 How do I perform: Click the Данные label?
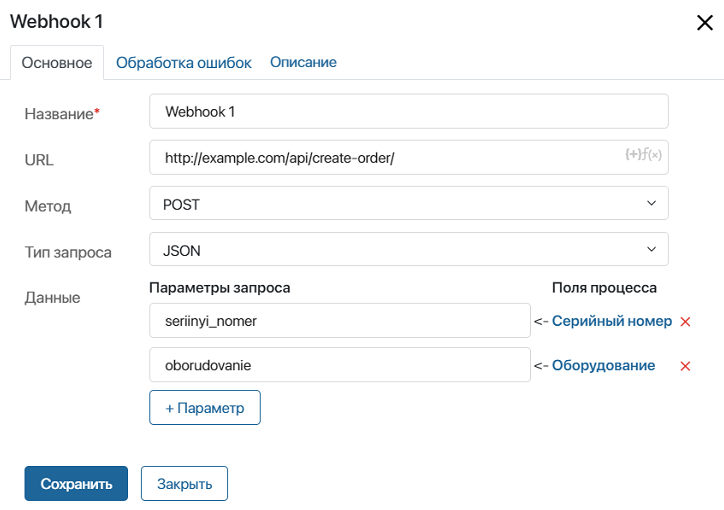click(x=52, y=298)
